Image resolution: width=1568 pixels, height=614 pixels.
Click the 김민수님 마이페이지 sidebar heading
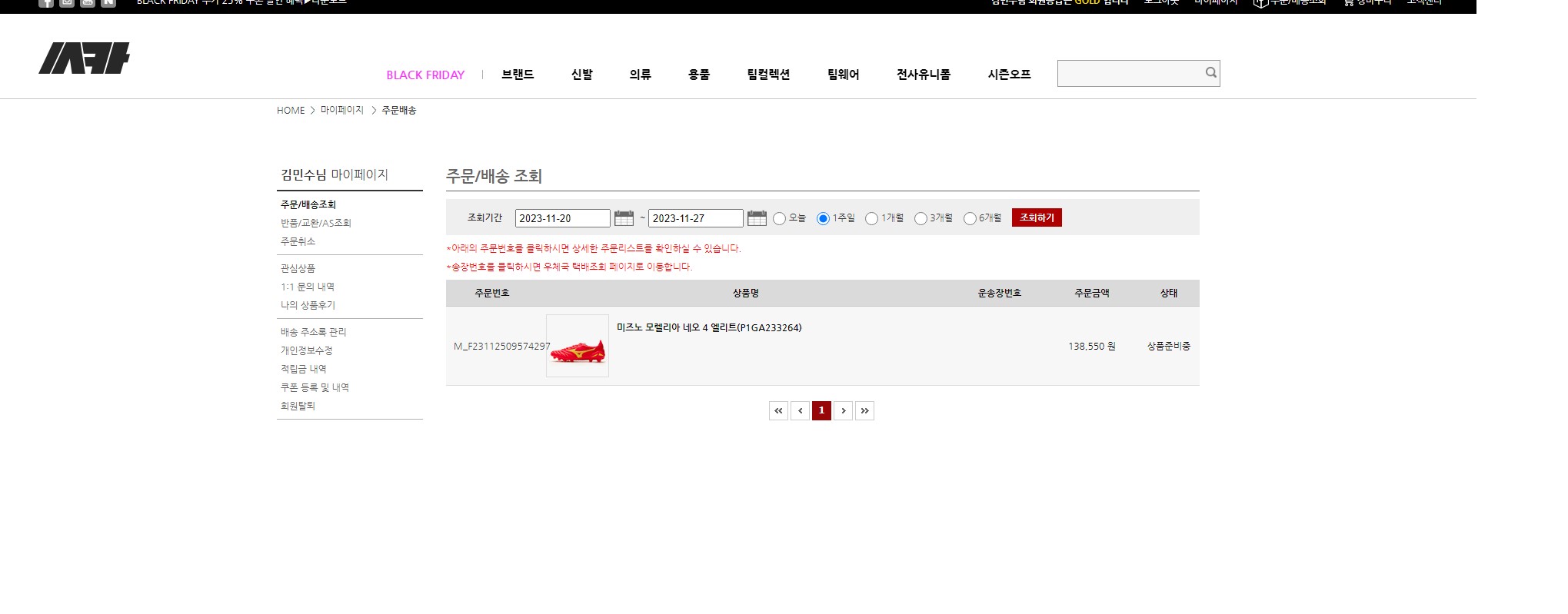(335, 174)
